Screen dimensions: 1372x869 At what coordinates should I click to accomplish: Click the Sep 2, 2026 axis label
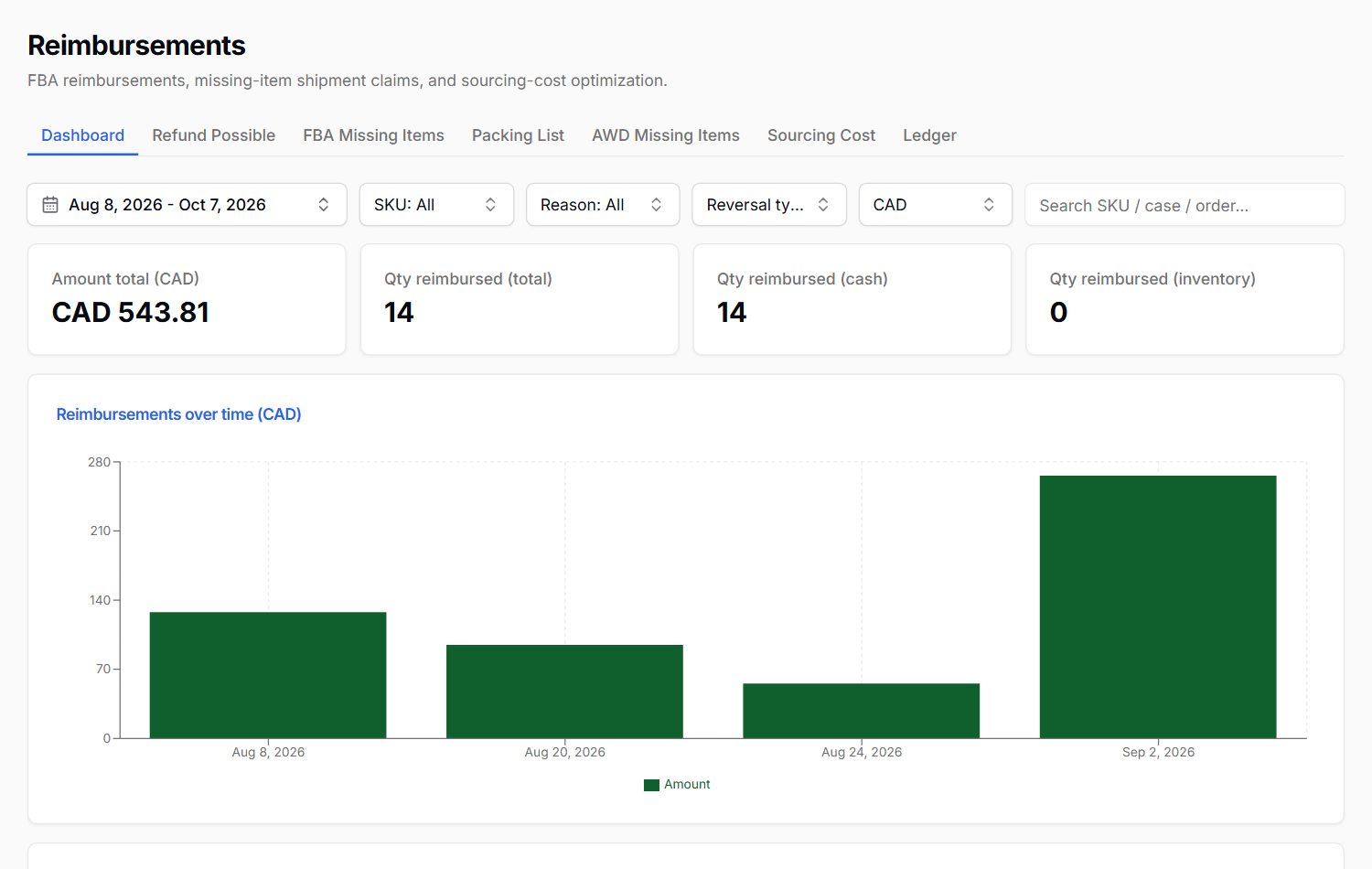pos(1158,752)
